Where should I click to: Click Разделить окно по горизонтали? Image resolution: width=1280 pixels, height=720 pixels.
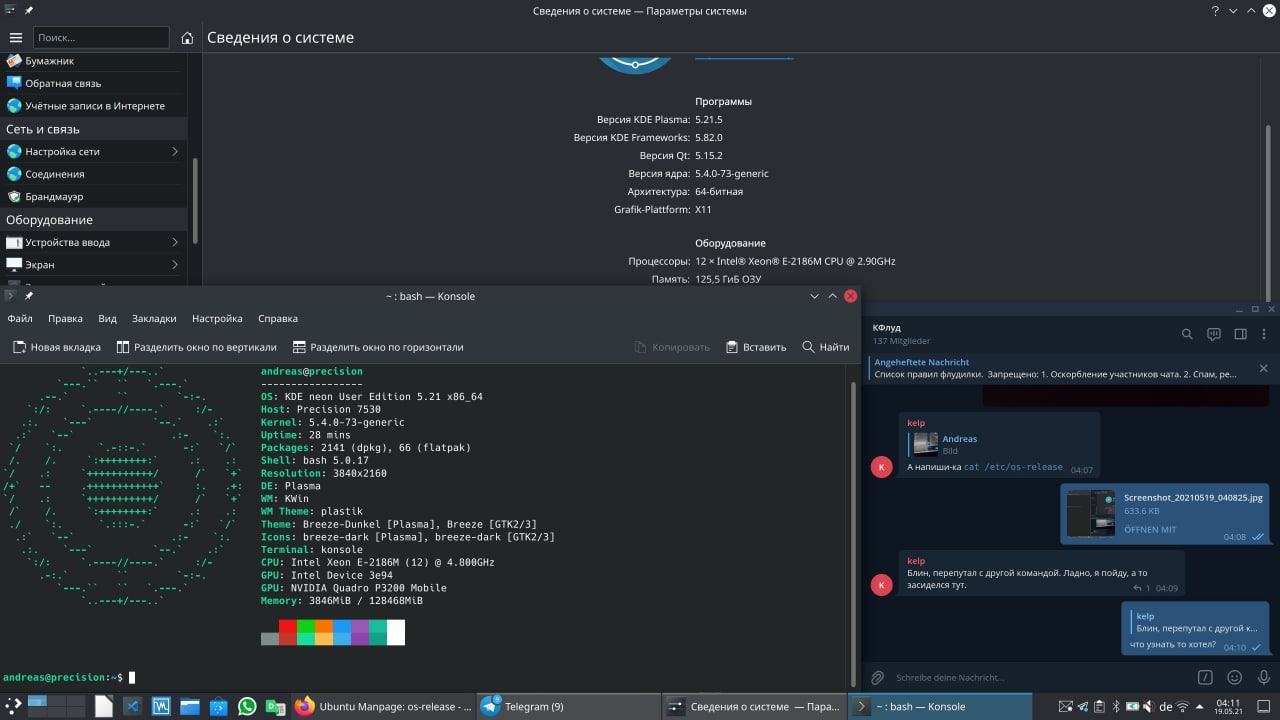coord(378,347)
